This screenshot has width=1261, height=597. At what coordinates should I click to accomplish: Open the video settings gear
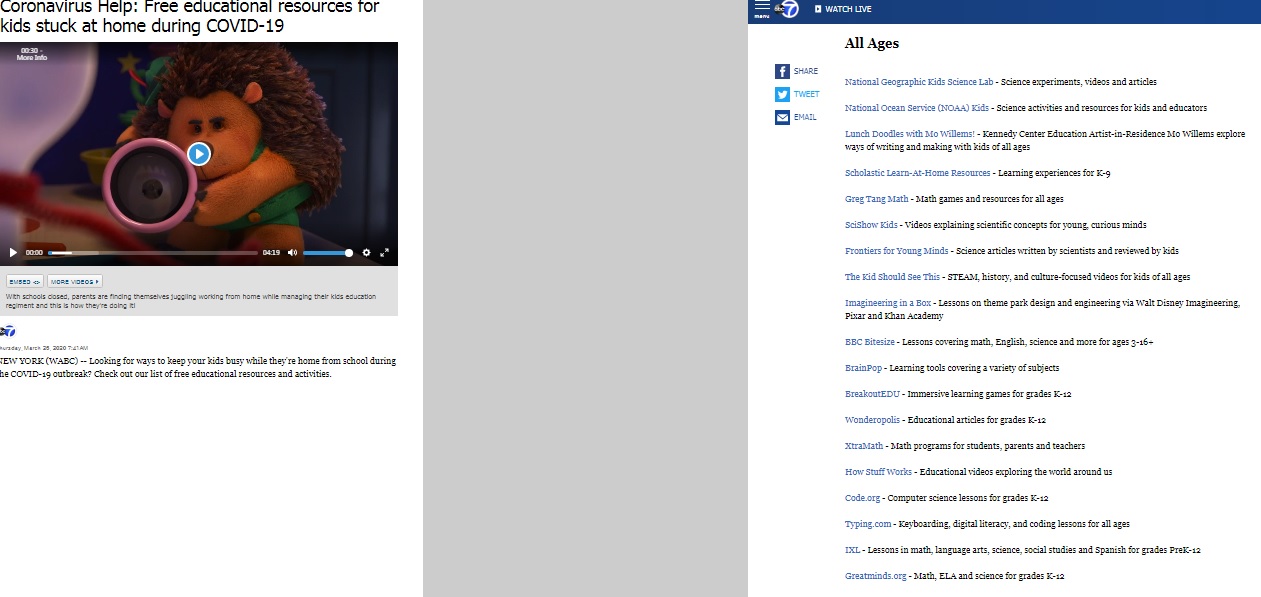(366, 253)
